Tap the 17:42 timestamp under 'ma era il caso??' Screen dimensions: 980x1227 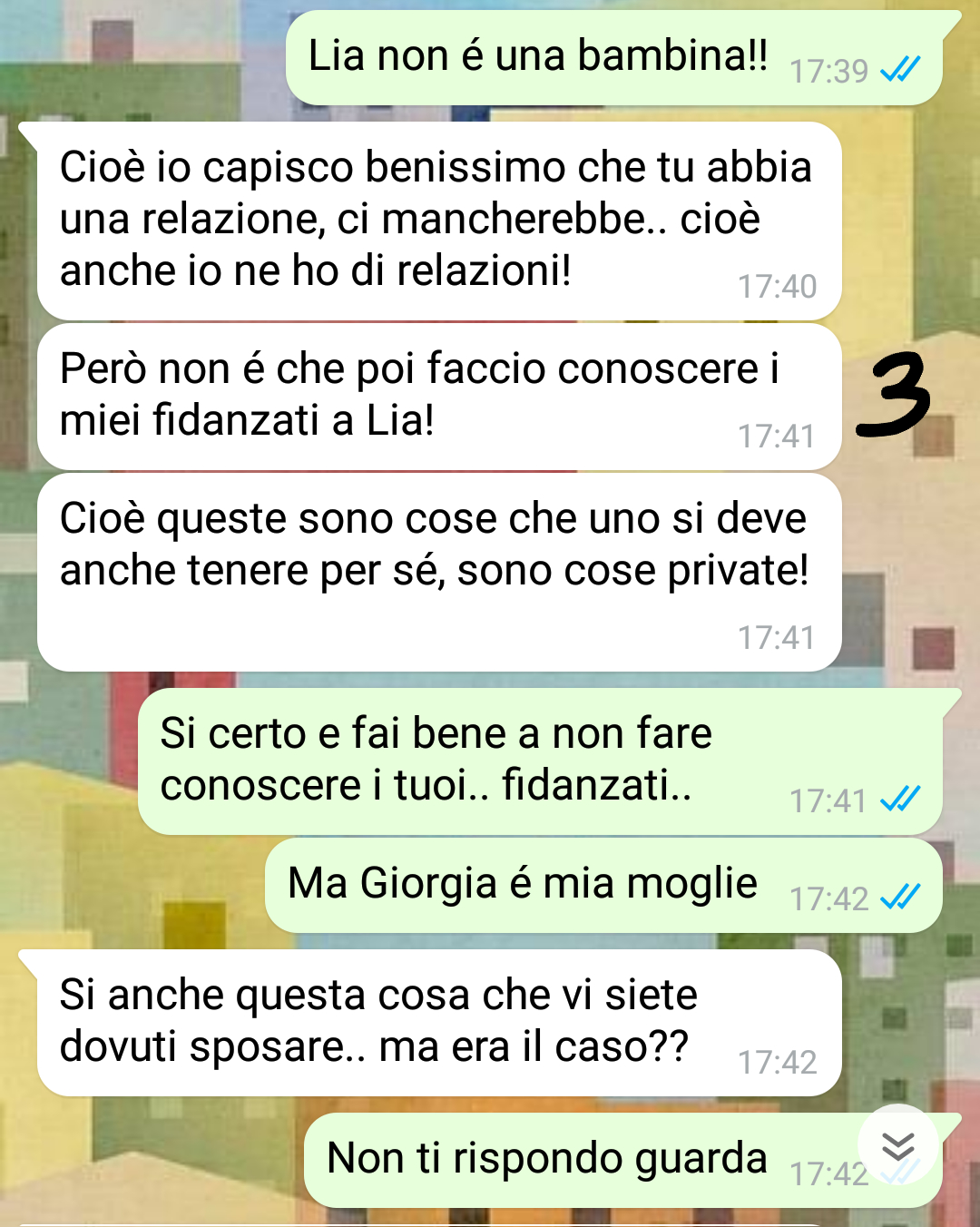coord(777,1063)
